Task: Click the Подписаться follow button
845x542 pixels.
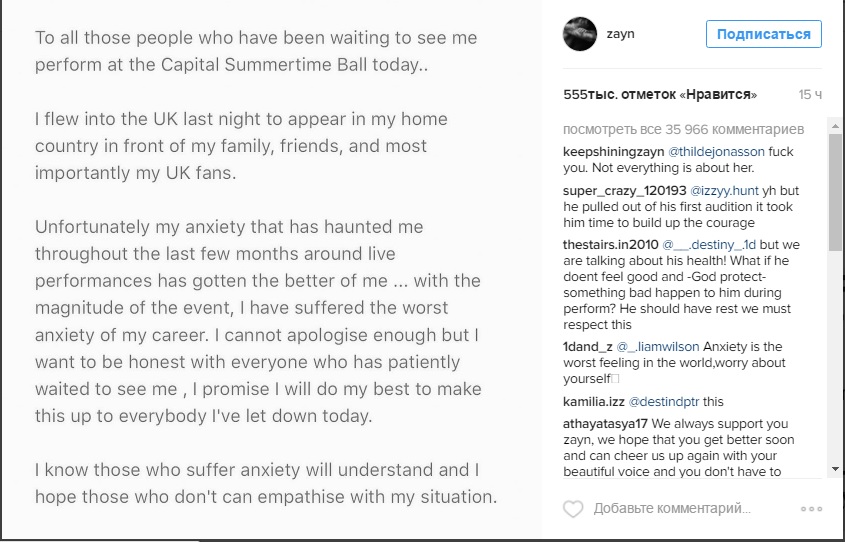Action: (x=764, y=34)
